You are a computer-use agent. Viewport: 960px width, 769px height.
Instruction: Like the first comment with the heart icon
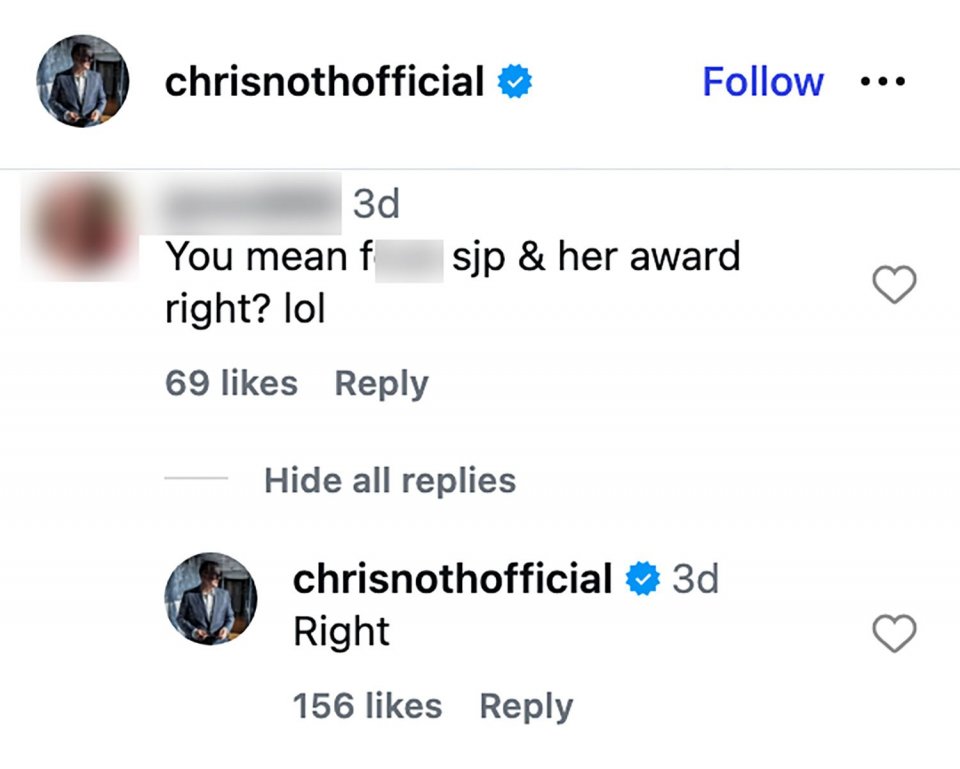point(895,284)
